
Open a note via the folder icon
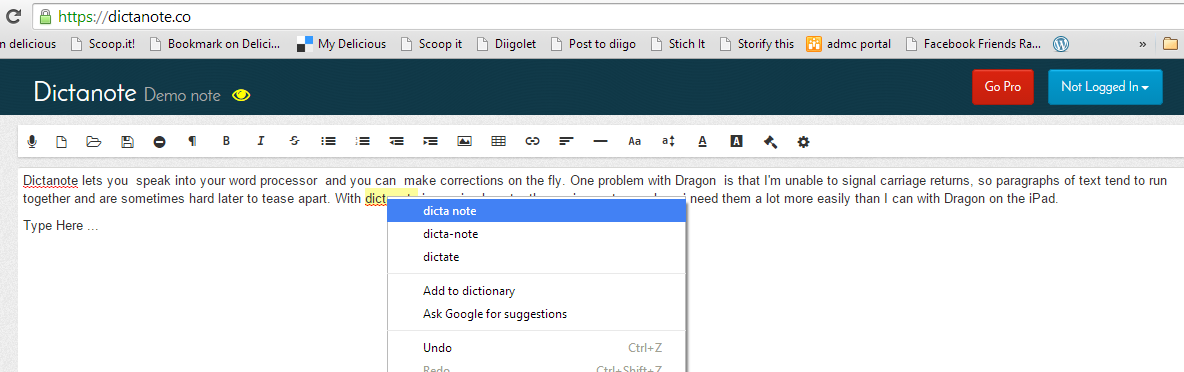[x=94, y=141]
